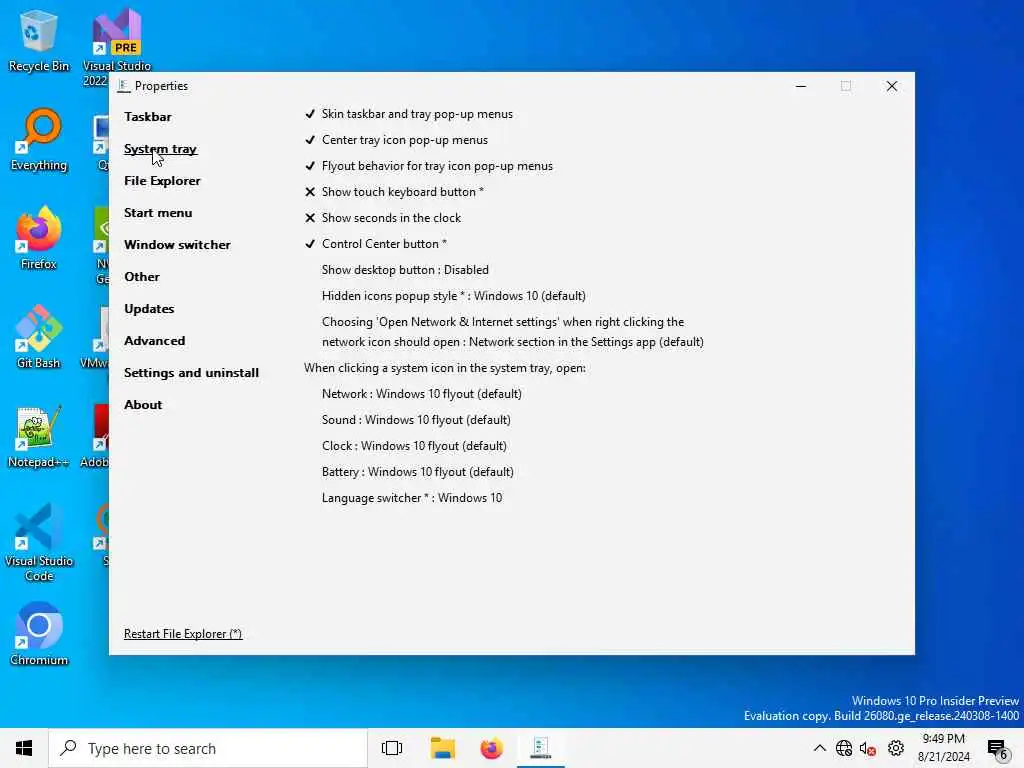Image resolution: width=1024 pixels, height=768 pixels.
Task: Open the Git Bash desktop shortcut
Action: [x=39, y=338]
